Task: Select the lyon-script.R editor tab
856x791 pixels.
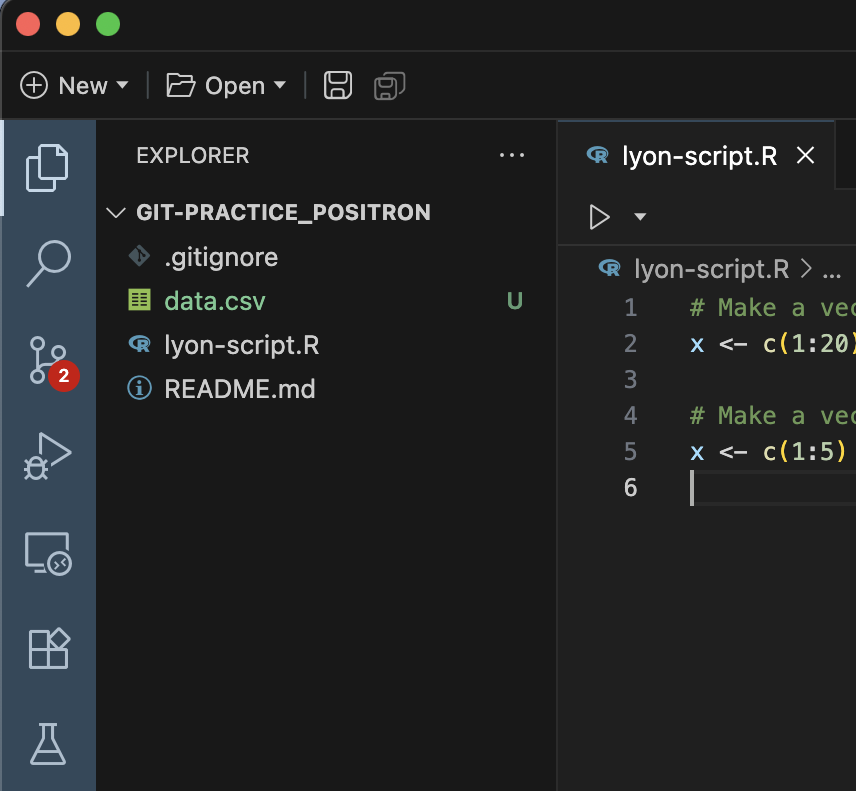Action: 700,156
